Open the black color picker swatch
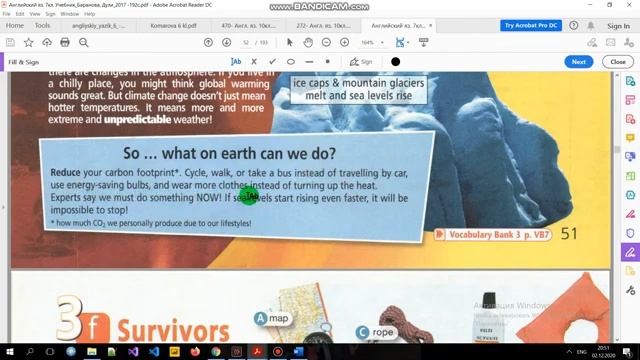 pos(395,62)
